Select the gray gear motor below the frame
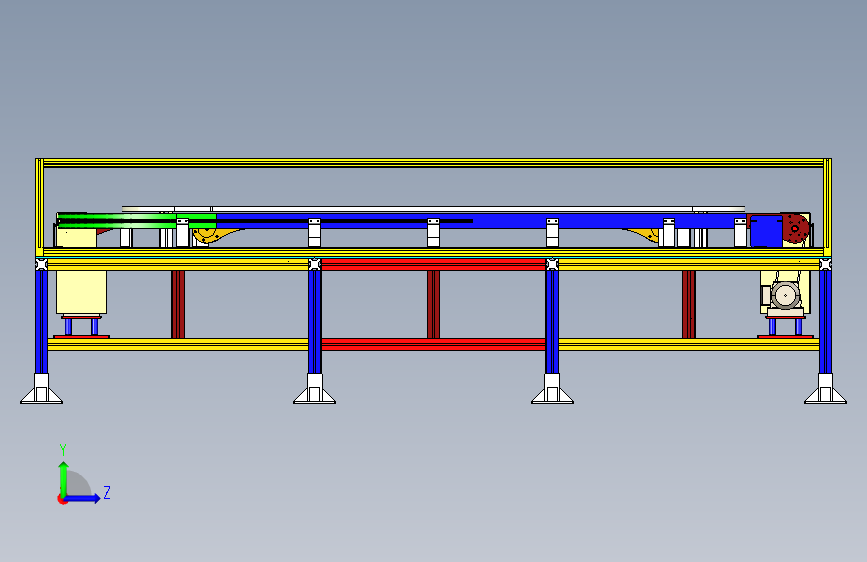 point(784,296)
